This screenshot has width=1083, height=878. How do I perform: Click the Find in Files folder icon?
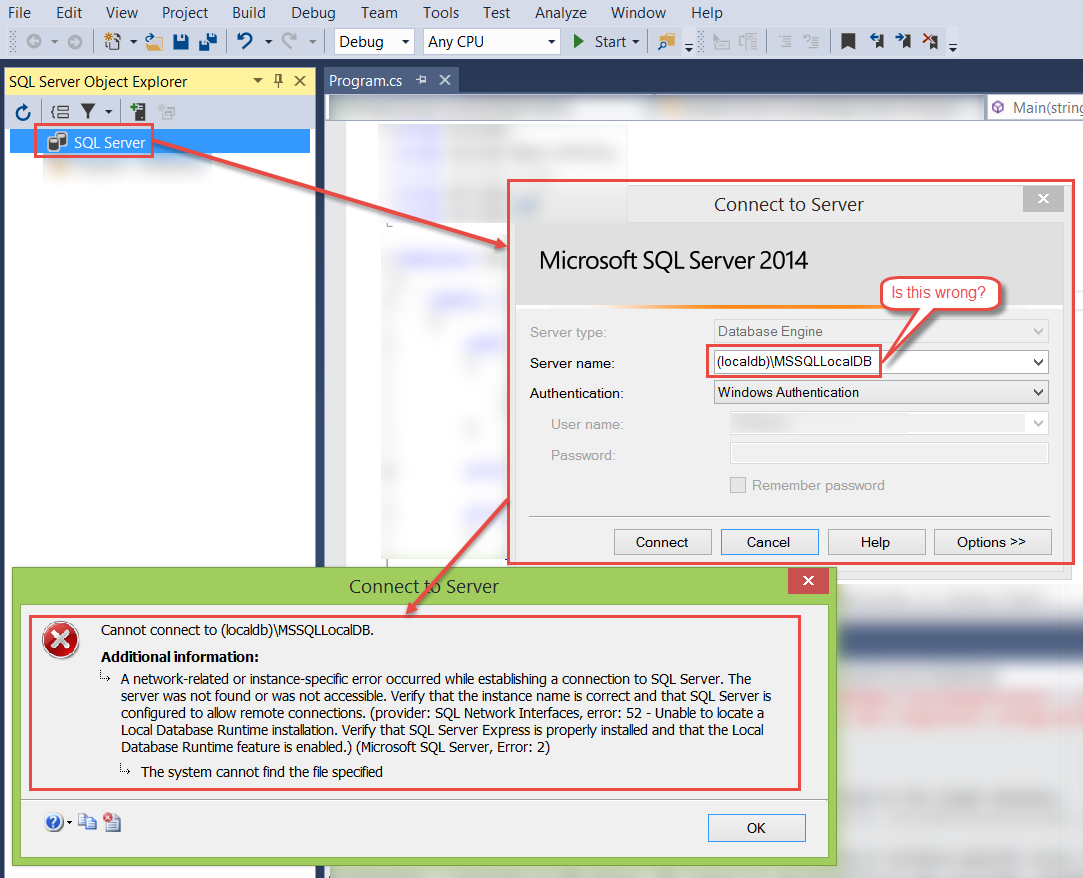[666, 42]
